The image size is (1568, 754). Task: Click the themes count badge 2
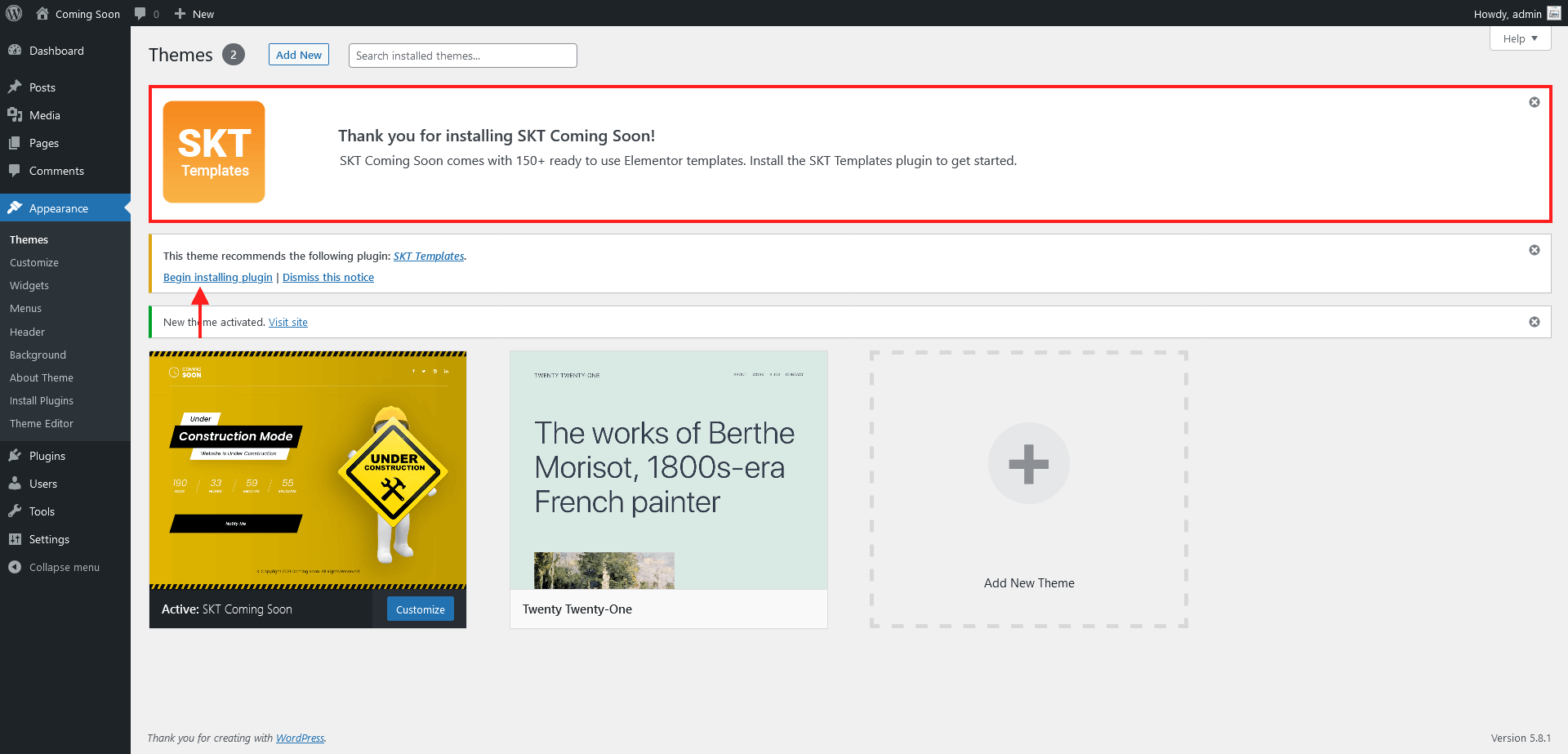(x=234, y=55)
